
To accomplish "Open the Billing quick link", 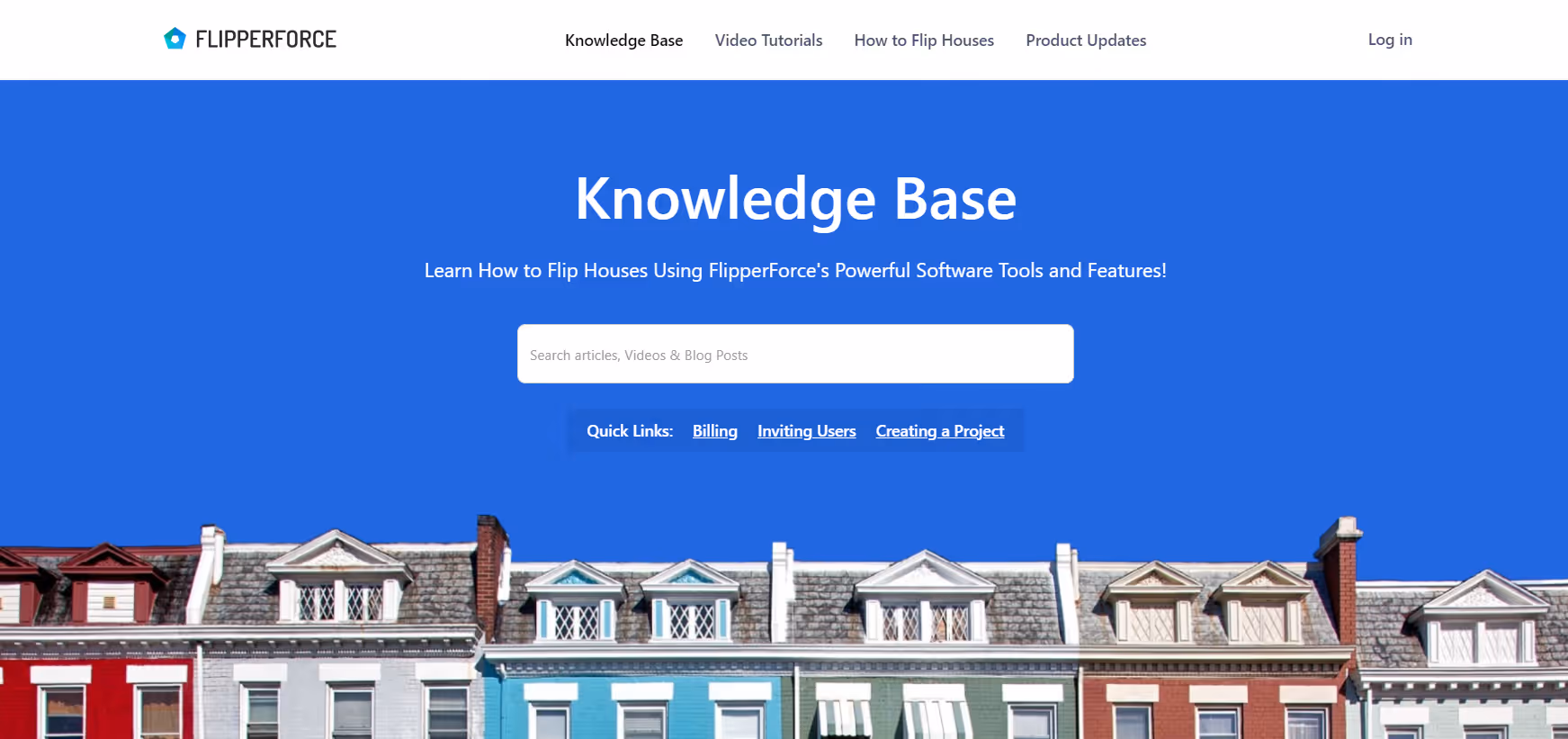I will point(715,431).
